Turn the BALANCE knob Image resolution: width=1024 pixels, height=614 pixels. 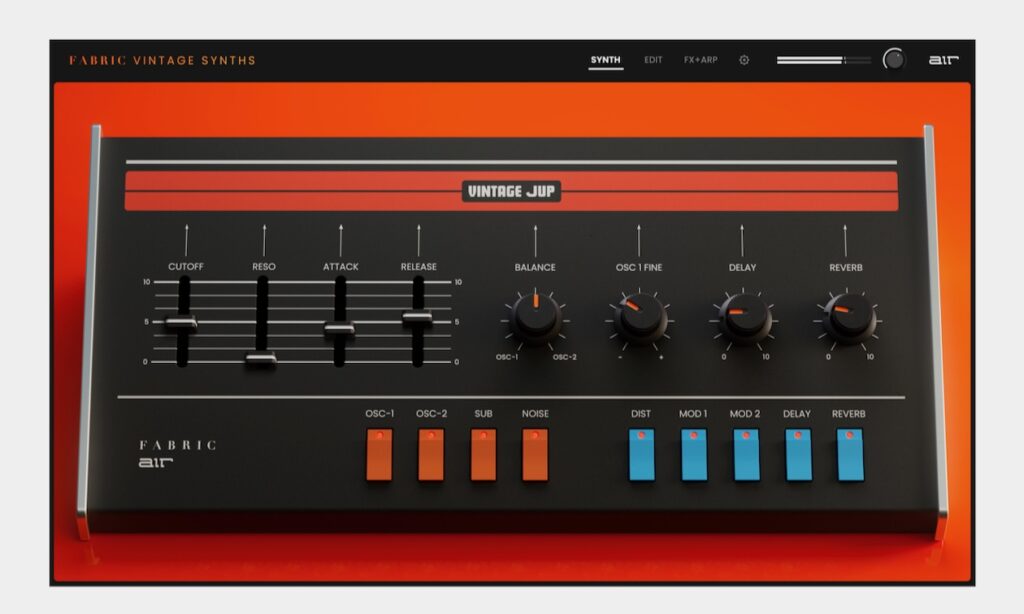tap(535, 320)
